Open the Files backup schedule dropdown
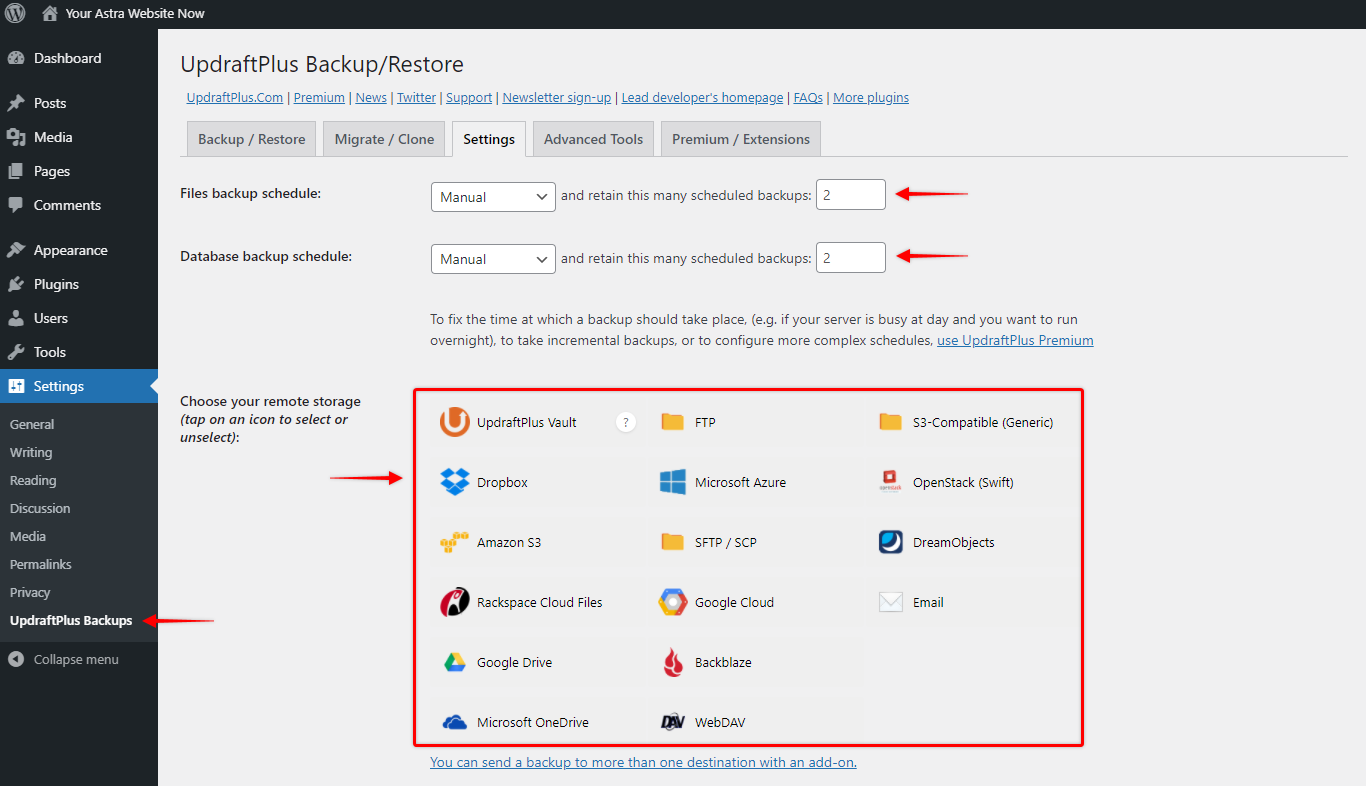 [493, 197]
